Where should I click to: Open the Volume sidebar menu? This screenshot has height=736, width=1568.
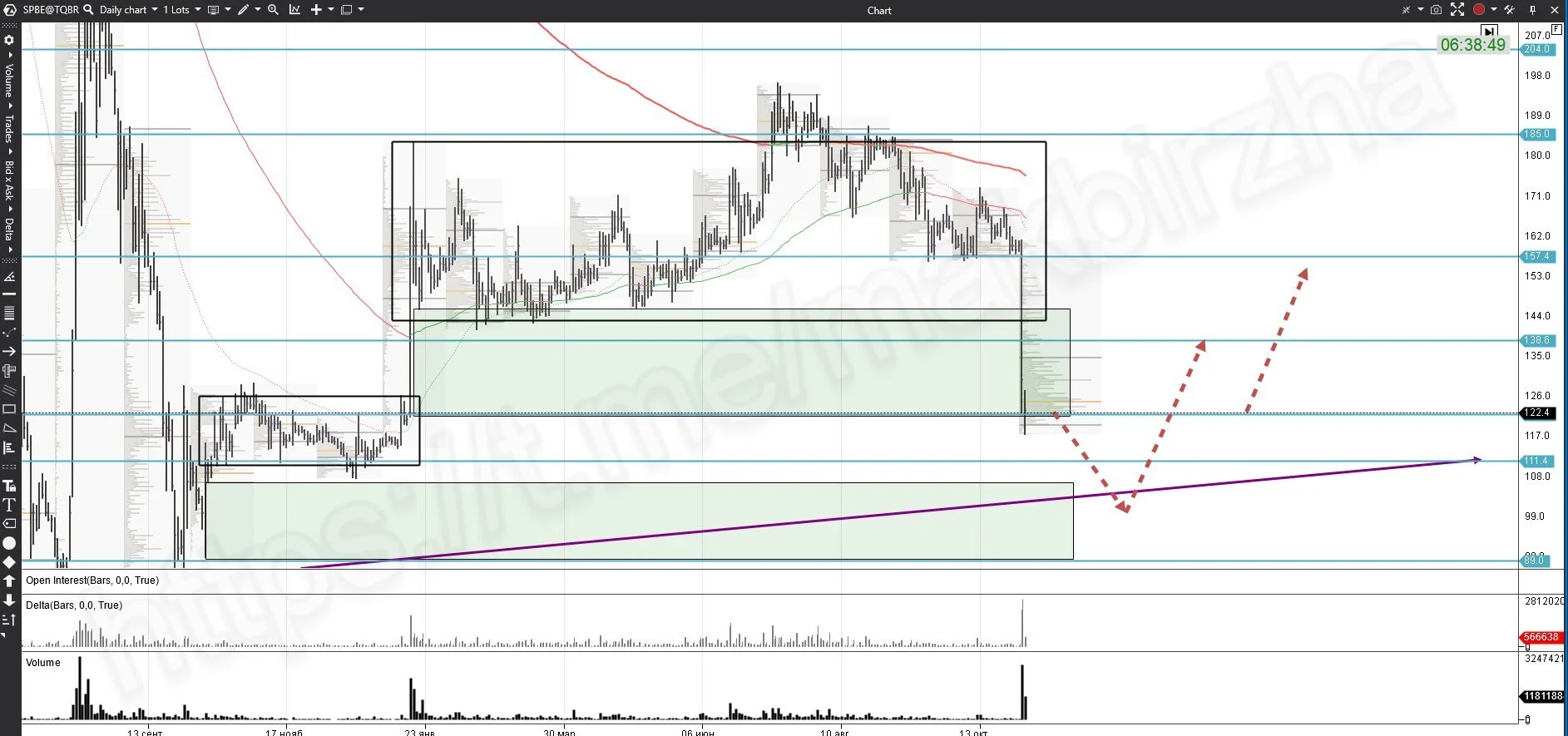[9, 80]
